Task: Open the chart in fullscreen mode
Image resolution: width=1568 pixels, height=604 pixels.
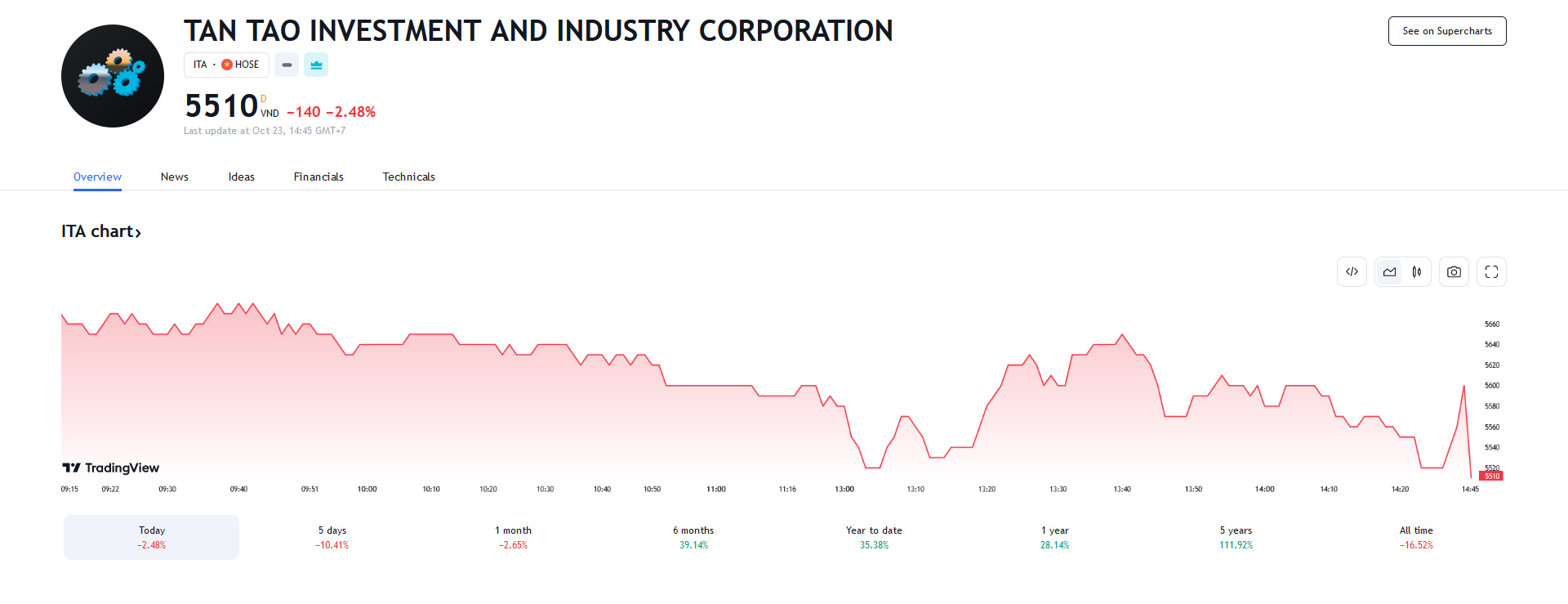Action: tap(1491, 272)
